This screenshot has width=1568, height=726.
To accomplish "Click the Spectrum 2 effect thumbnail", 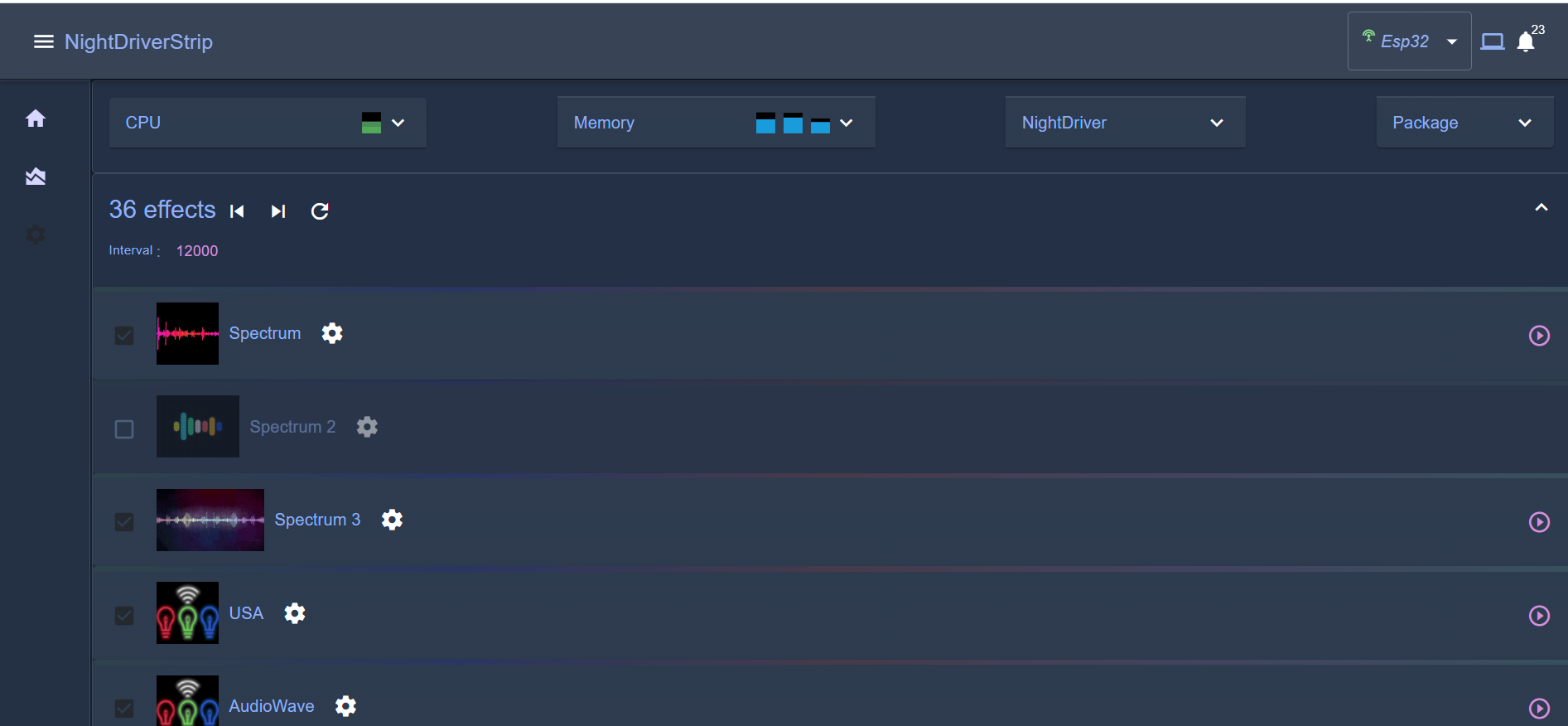I will pyautogui.click(x=198, y=427).
